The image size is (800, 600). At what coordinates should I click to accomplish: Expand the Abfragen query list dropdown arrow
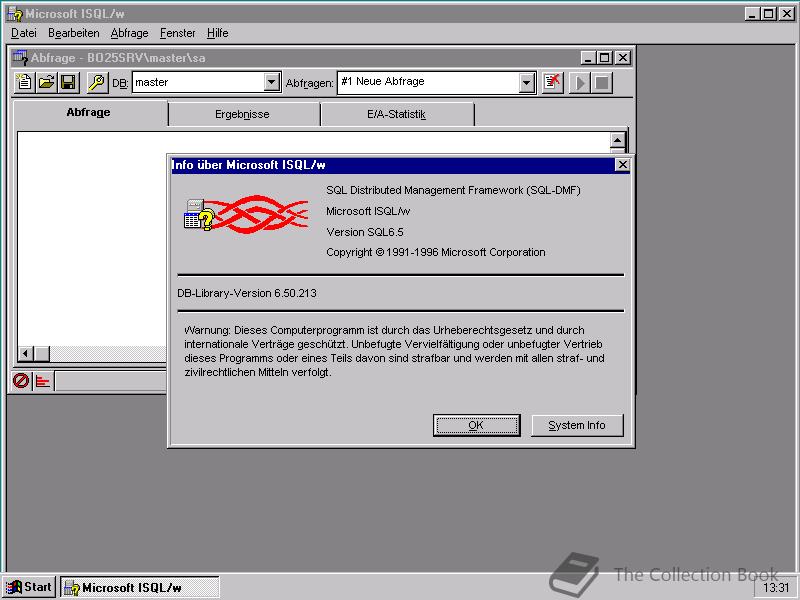pos(527,82)
